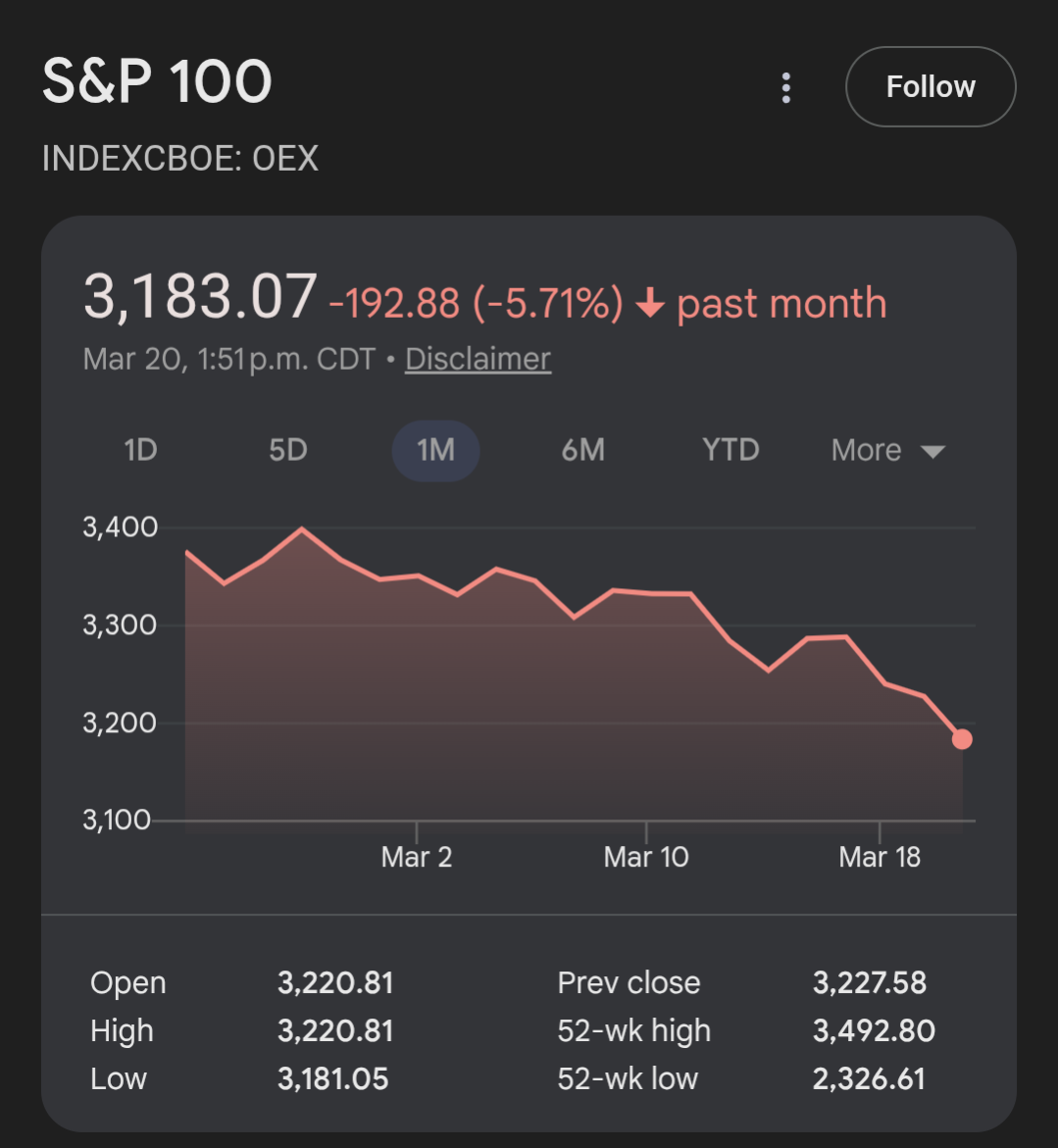Screen dimensions: 1058x1148
Task: Click the S&P 100 index title
Action: pos(157,81)
